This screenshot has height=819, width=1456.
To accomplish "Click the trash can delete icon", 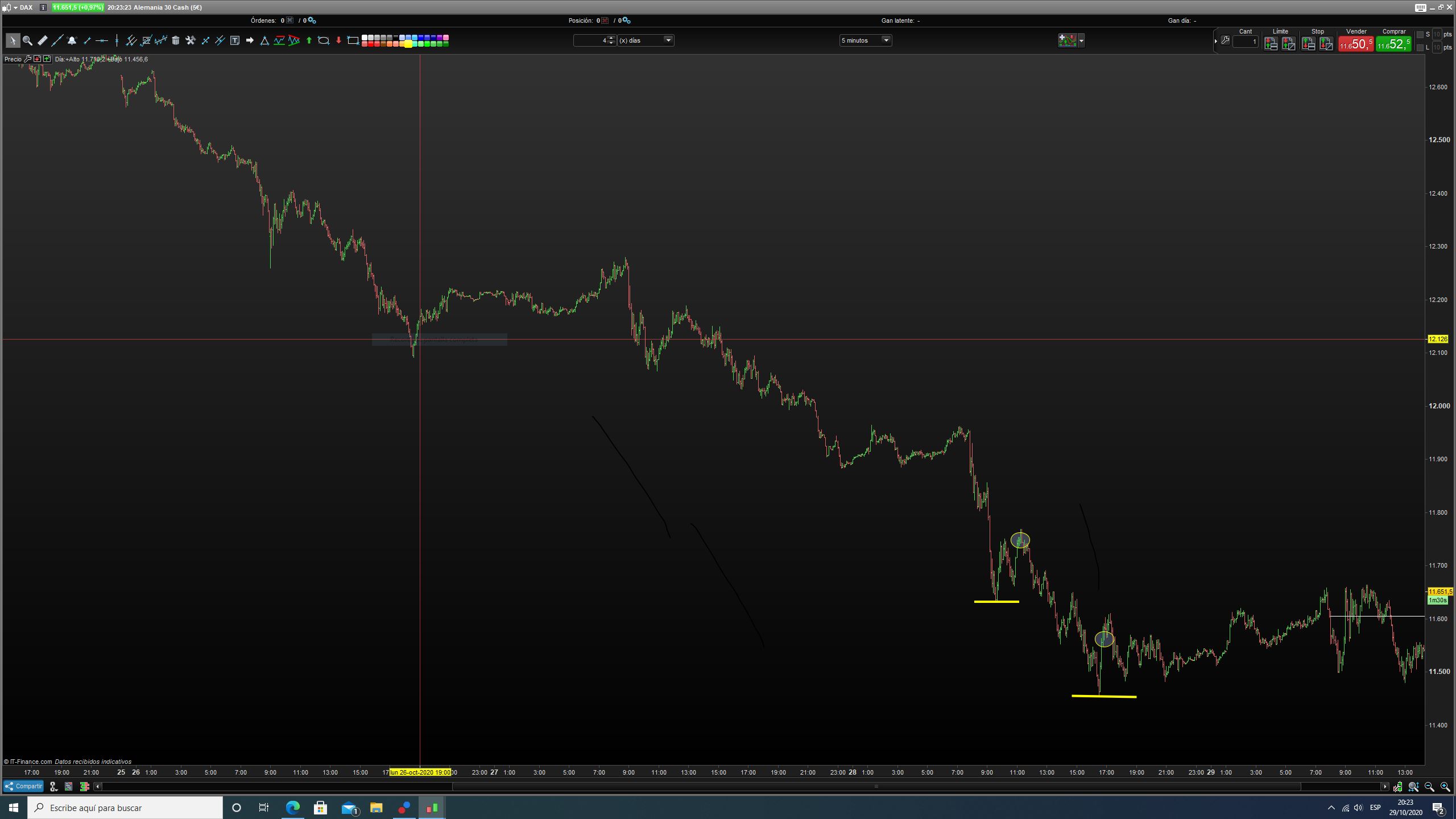I will (x=176, y=40).
